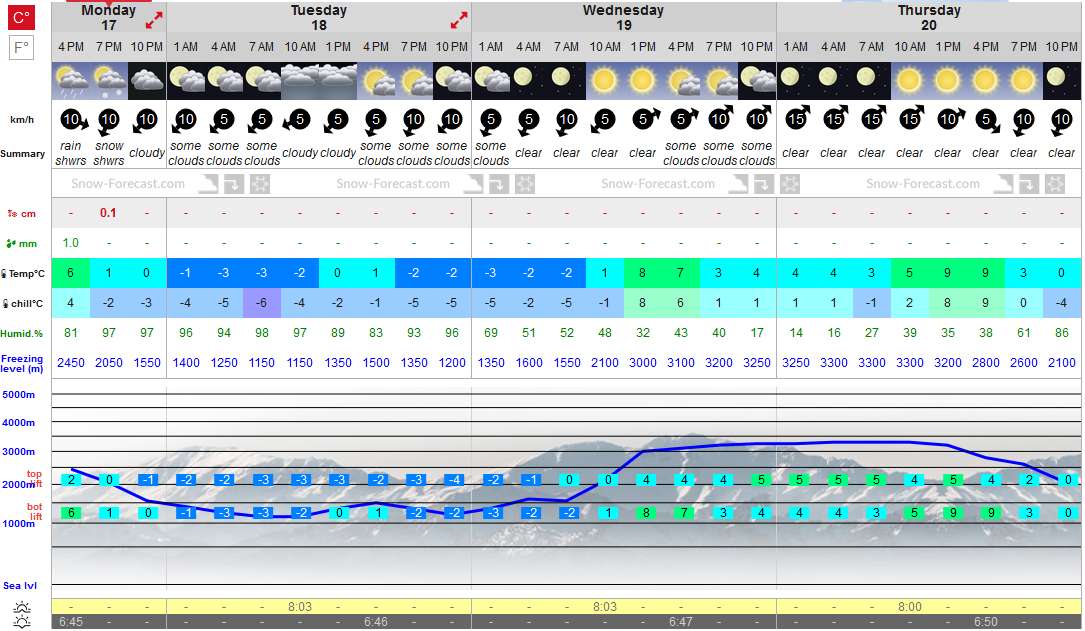Image resolution: width=1085 pixels, height=631 pixels.
Task: Click Thursday 4 PM wind arrow showing 5
Action: [987, 121]
